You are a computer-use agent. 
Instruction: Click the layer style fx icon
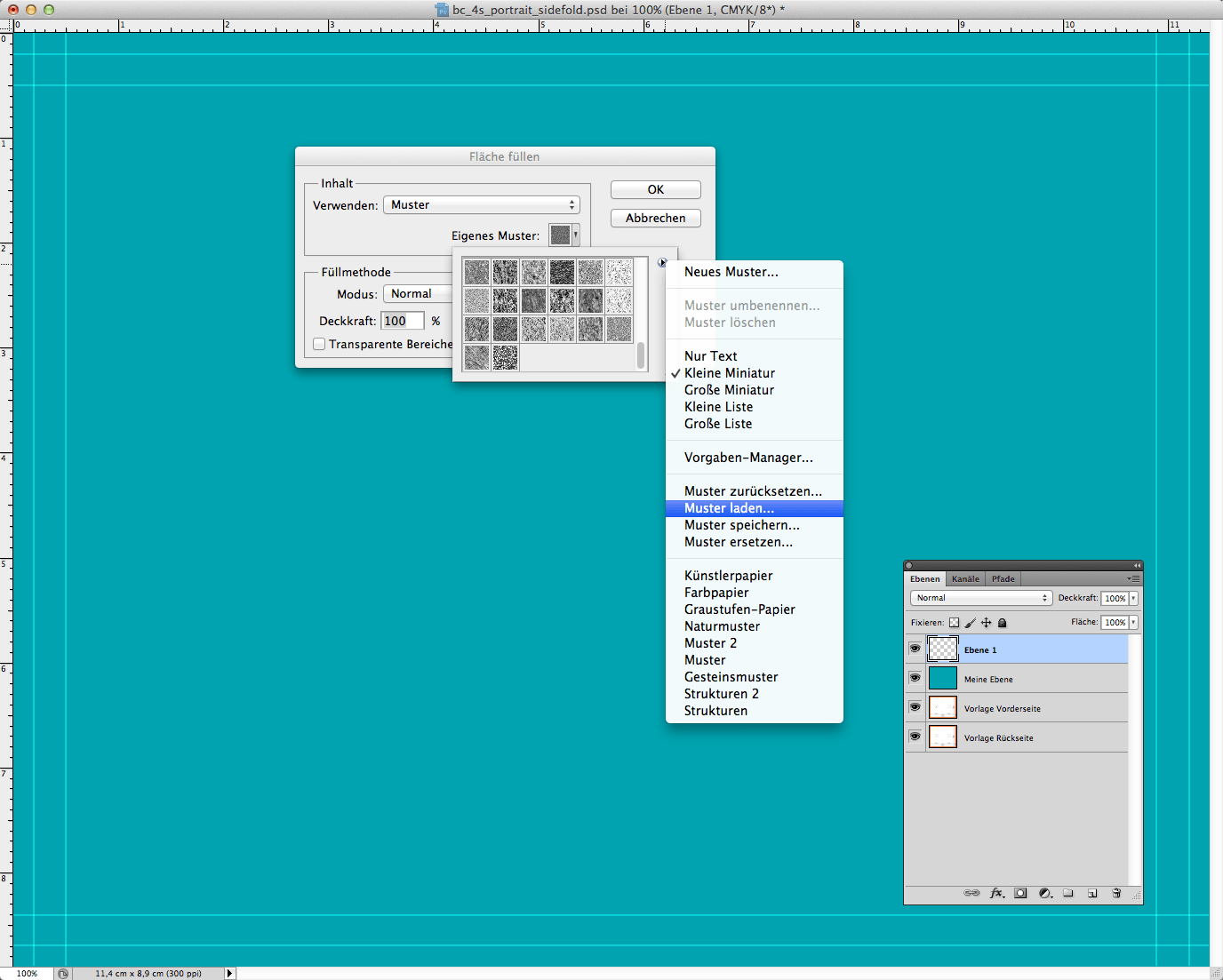pos(996,893)
